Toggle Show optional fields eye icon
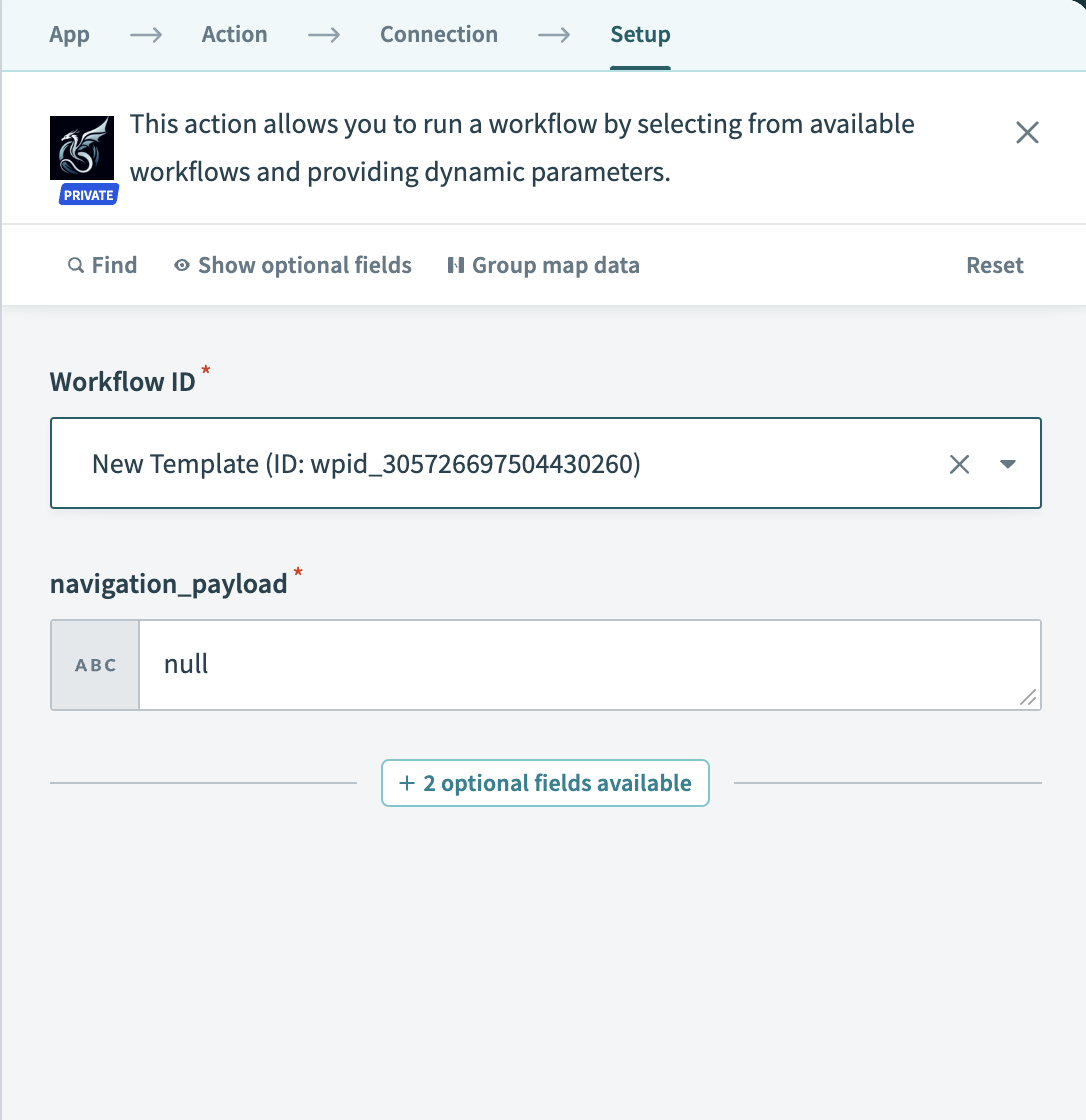This screenshot has width=1086, height=1120. click(182, 266)
